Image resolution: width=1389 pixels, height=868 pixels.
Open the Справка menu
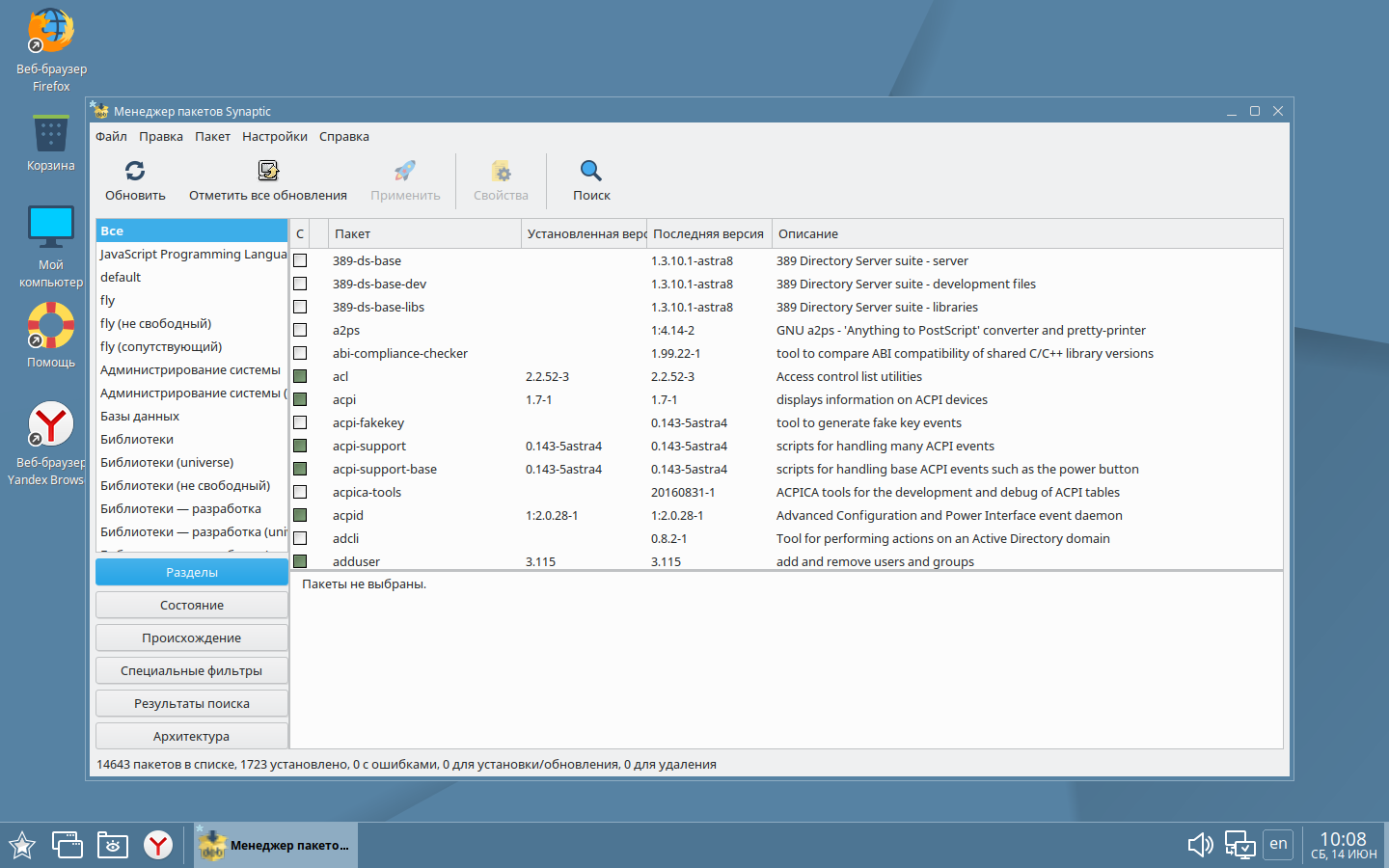[344, 136]
